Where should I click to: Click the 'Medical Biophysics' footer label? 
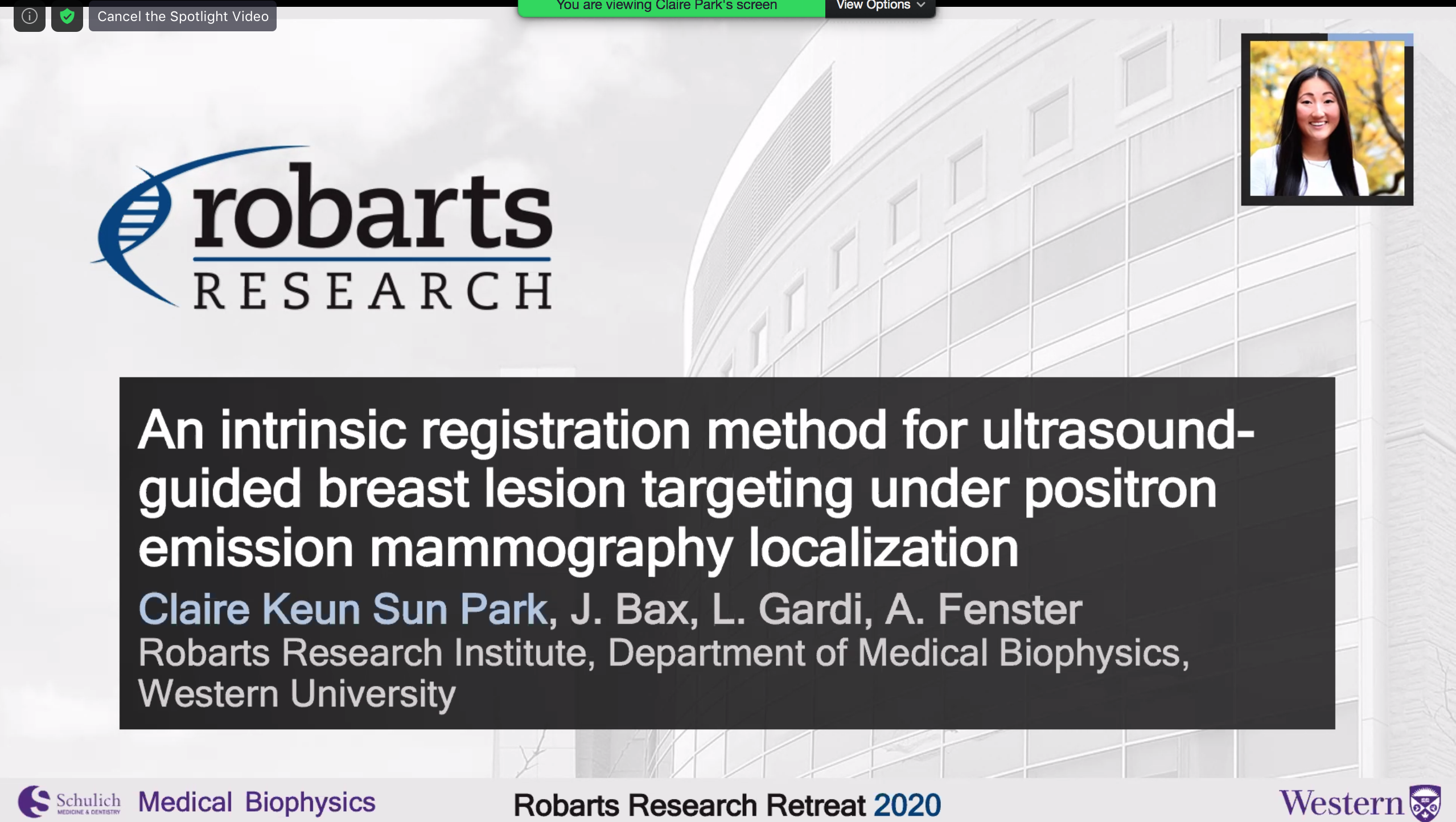[257, 802]
